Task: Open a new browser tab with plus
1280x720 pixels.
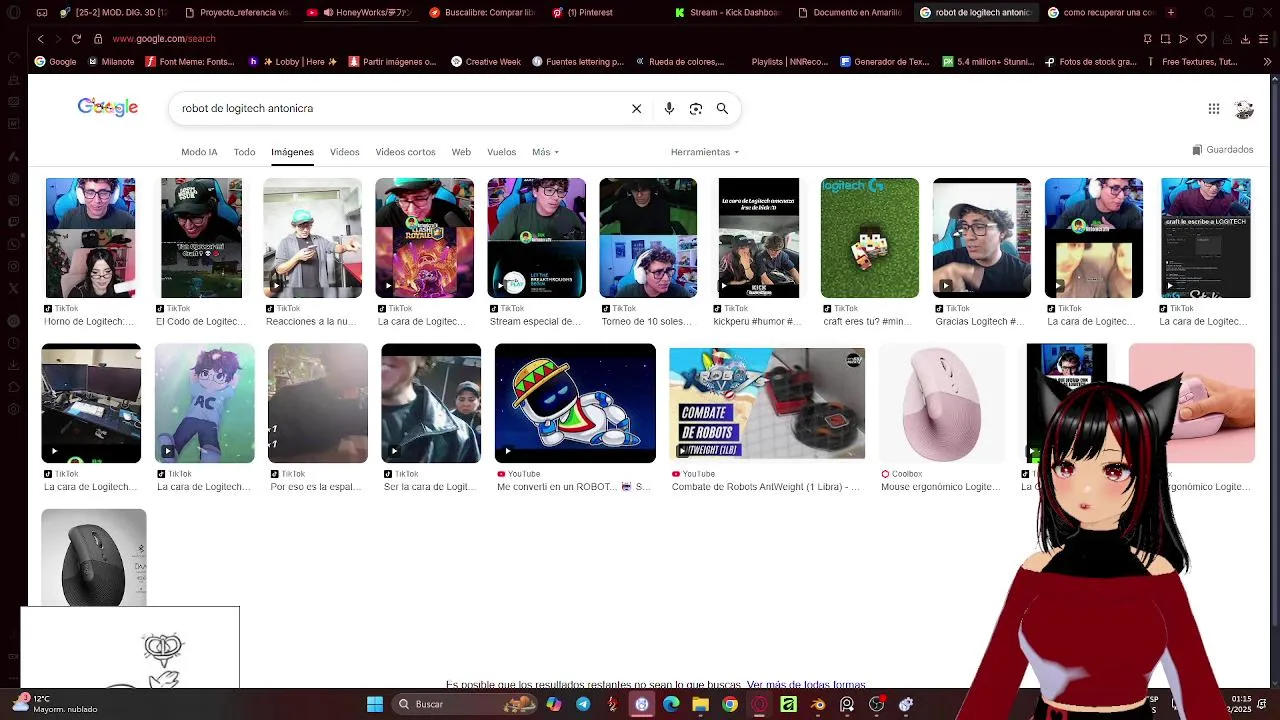Action: (x=1171, y=12)
